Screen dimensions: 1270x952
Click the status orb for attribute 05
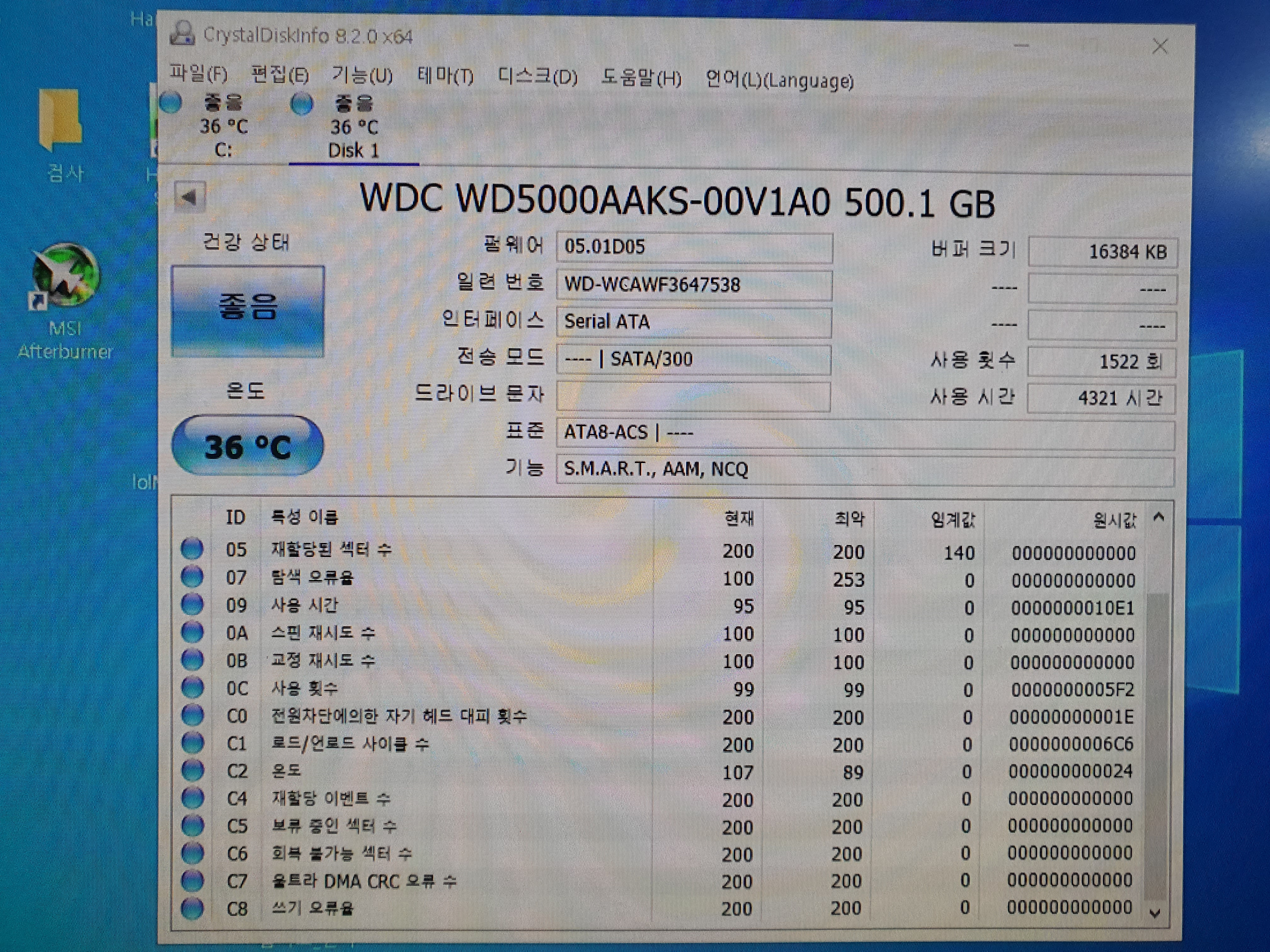coord(192,549)
